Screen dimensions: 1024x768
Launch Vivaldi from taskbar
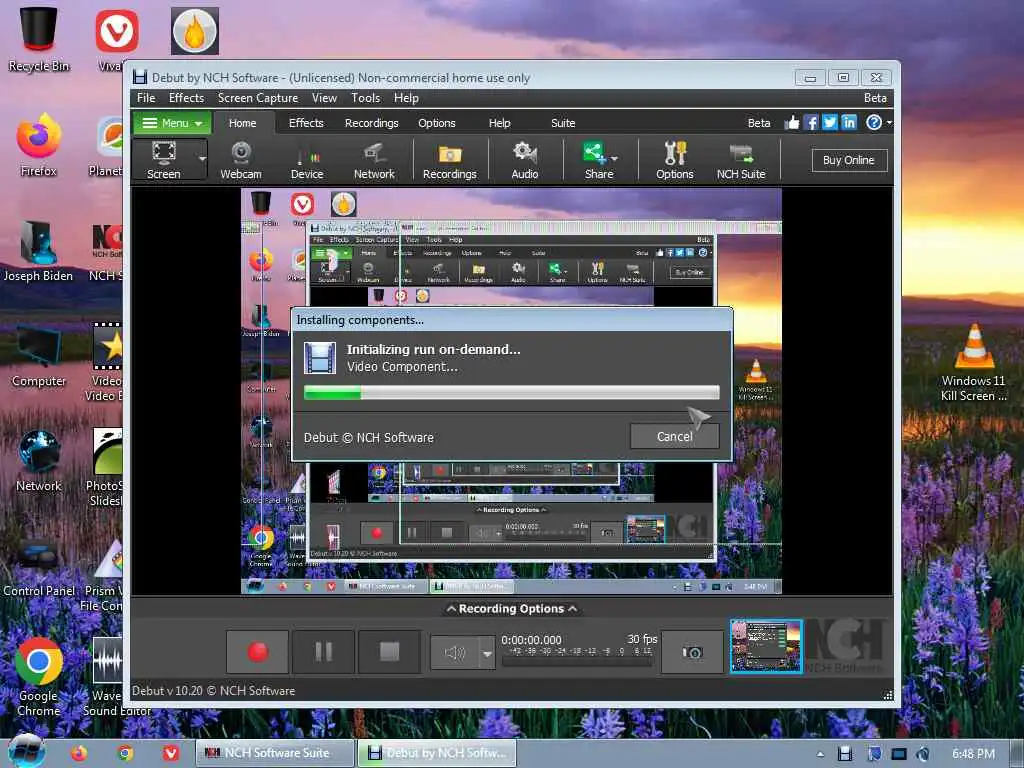pyautogui.click(x=171, y=753)
